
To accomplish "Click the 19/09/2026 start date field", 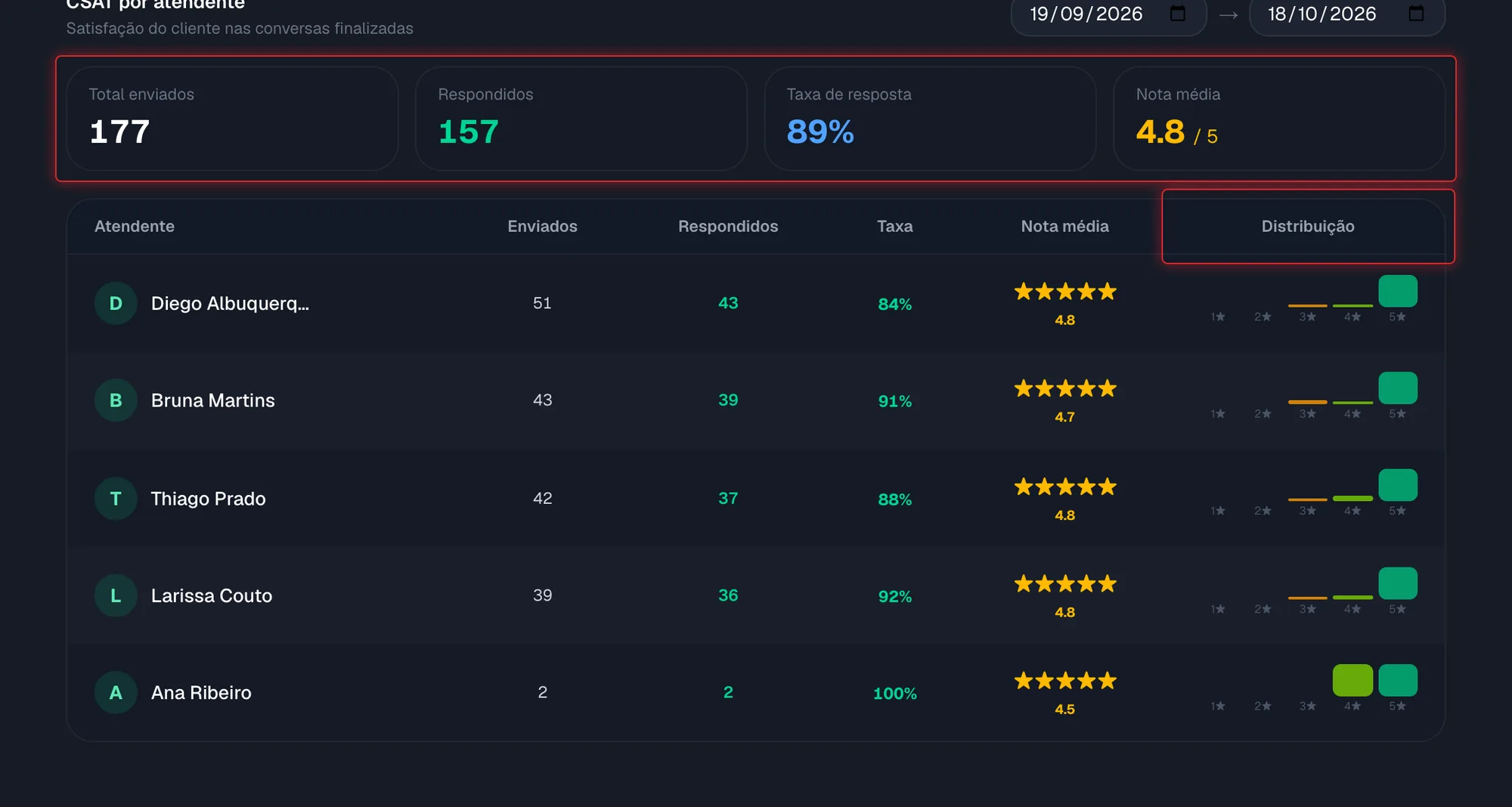I will [1108, 15].
